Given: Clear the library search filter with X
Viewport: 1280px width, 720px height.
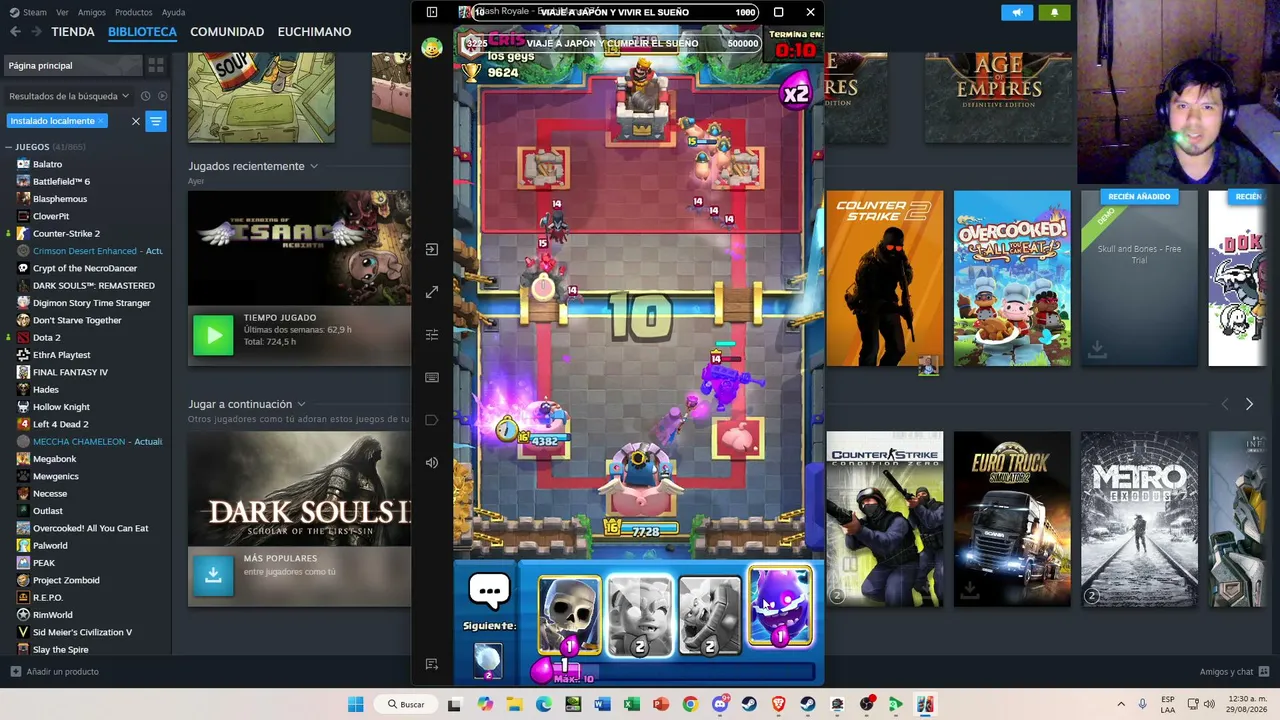Looking at the screenshot, I should click(136, 121).
